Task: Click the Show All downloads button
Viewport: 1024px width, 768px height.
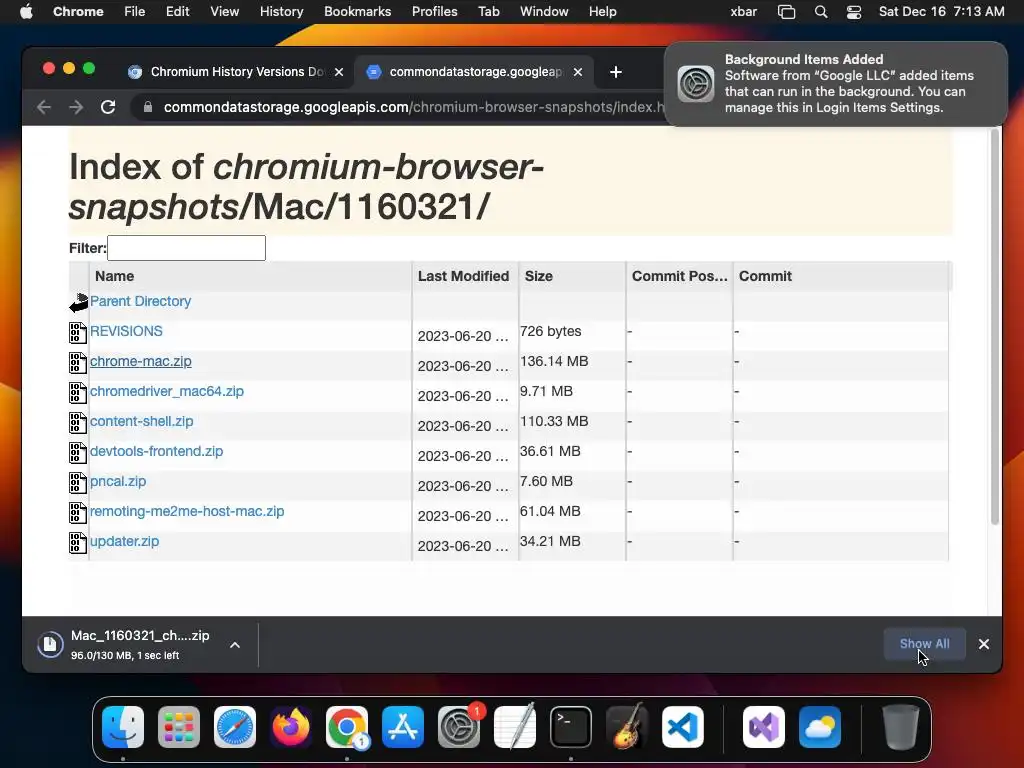Action: point(924,644)
